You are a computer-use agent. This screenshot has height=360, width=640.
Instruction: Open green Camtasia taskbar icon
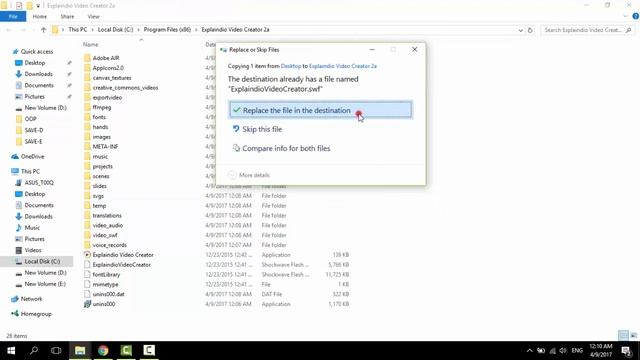(126, 351)
